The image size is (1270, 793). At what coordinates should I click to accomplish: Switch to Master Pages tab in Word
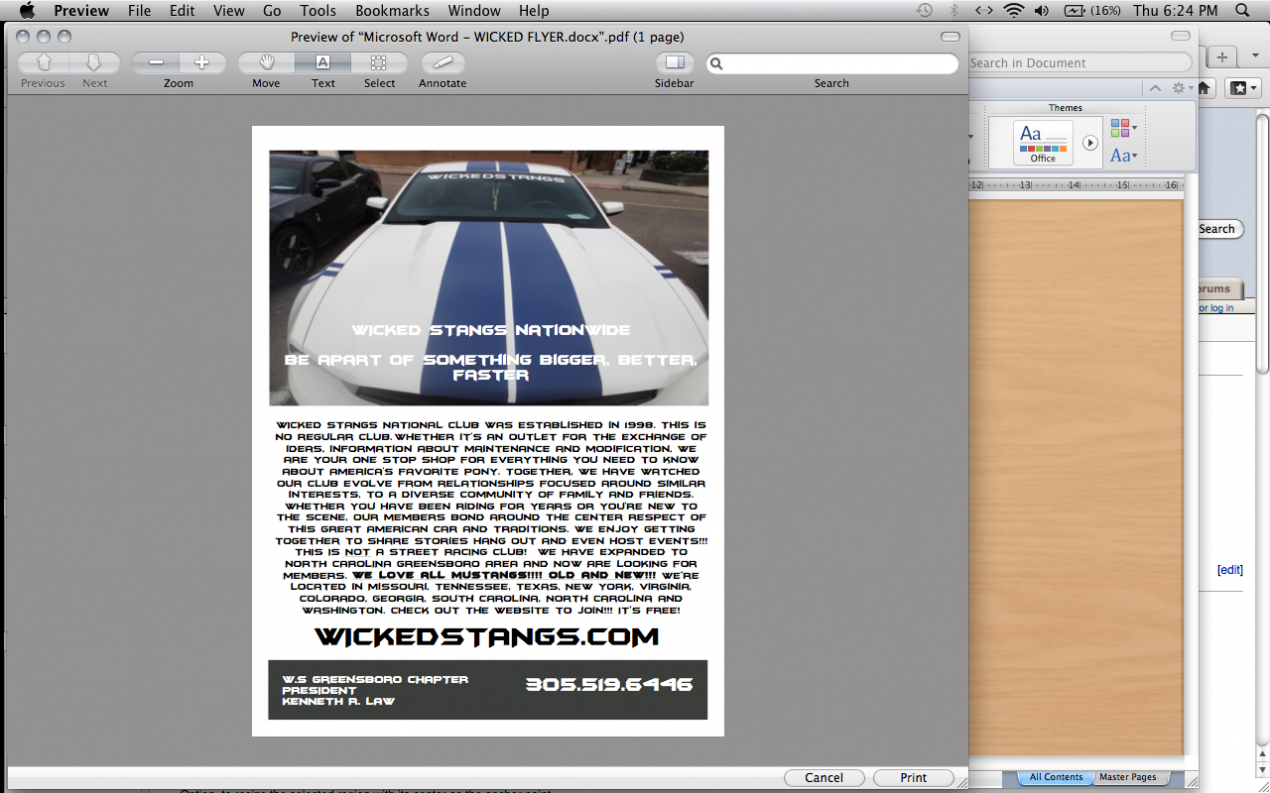(1128, 777)
